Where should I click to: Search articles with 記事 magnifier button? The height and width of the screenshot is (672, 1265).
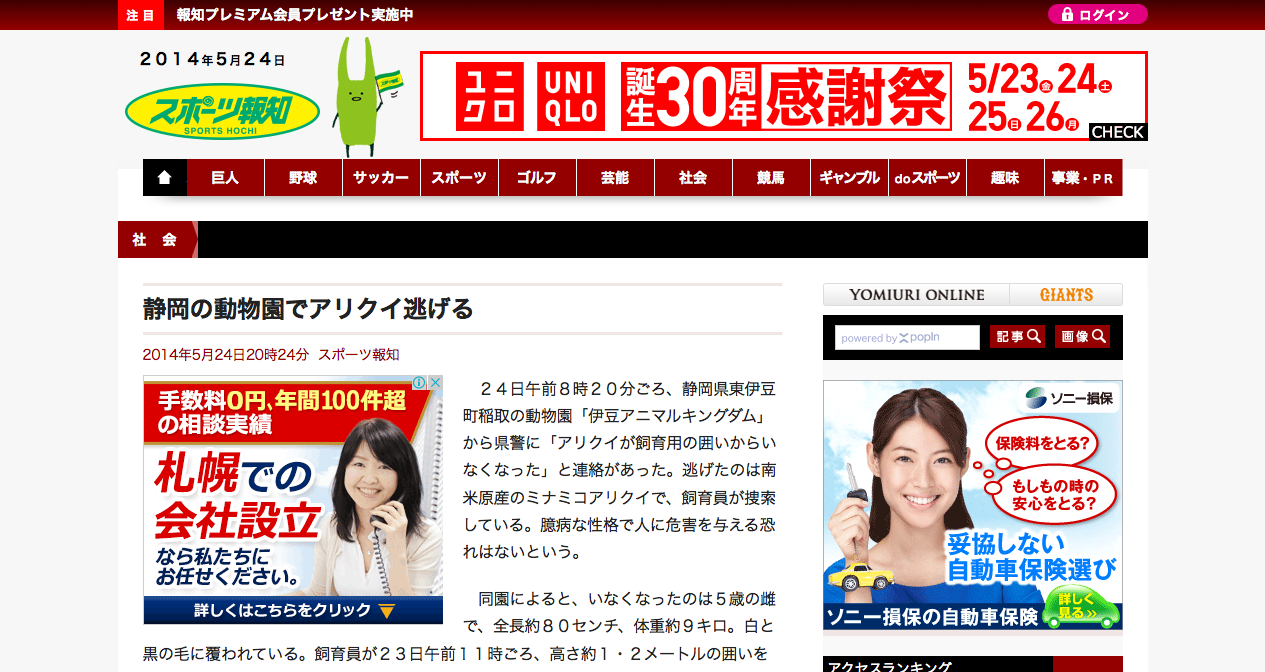(x=1017, y=337)
